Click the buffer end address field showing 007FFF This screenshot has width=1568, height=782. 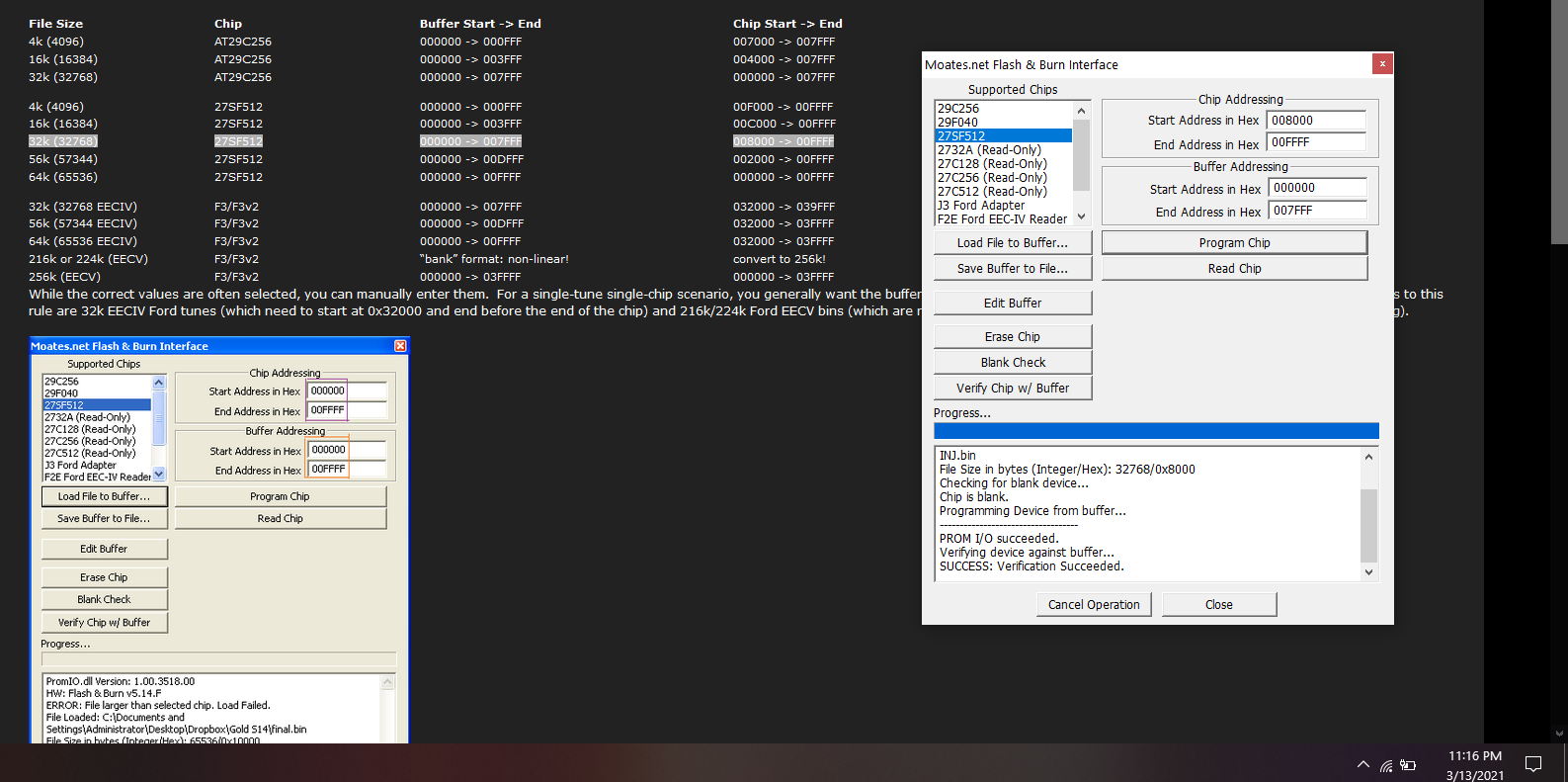tap(1317, 211)
